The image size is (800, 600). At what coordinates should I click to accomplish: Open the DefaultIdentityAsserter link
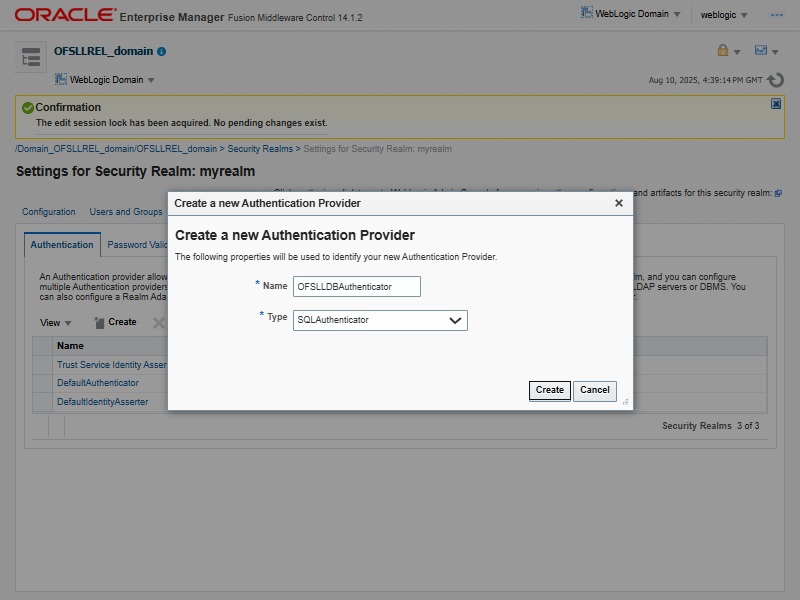point(103,402)
